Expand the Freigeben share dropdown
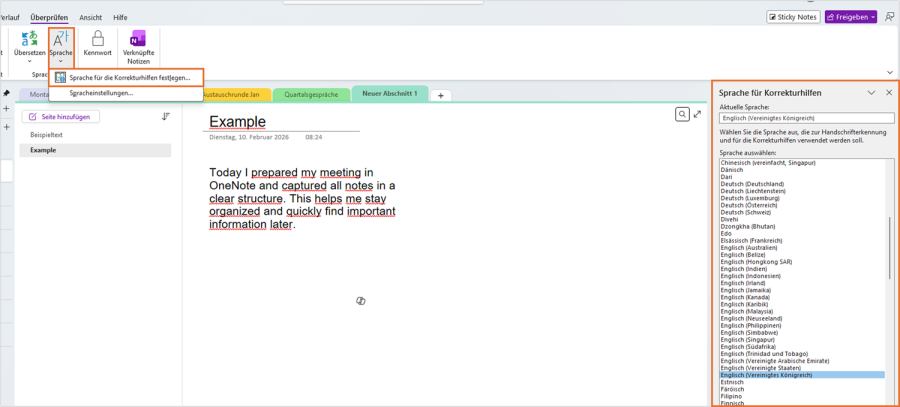Screen dimensions: 900x407 [873, 17]
